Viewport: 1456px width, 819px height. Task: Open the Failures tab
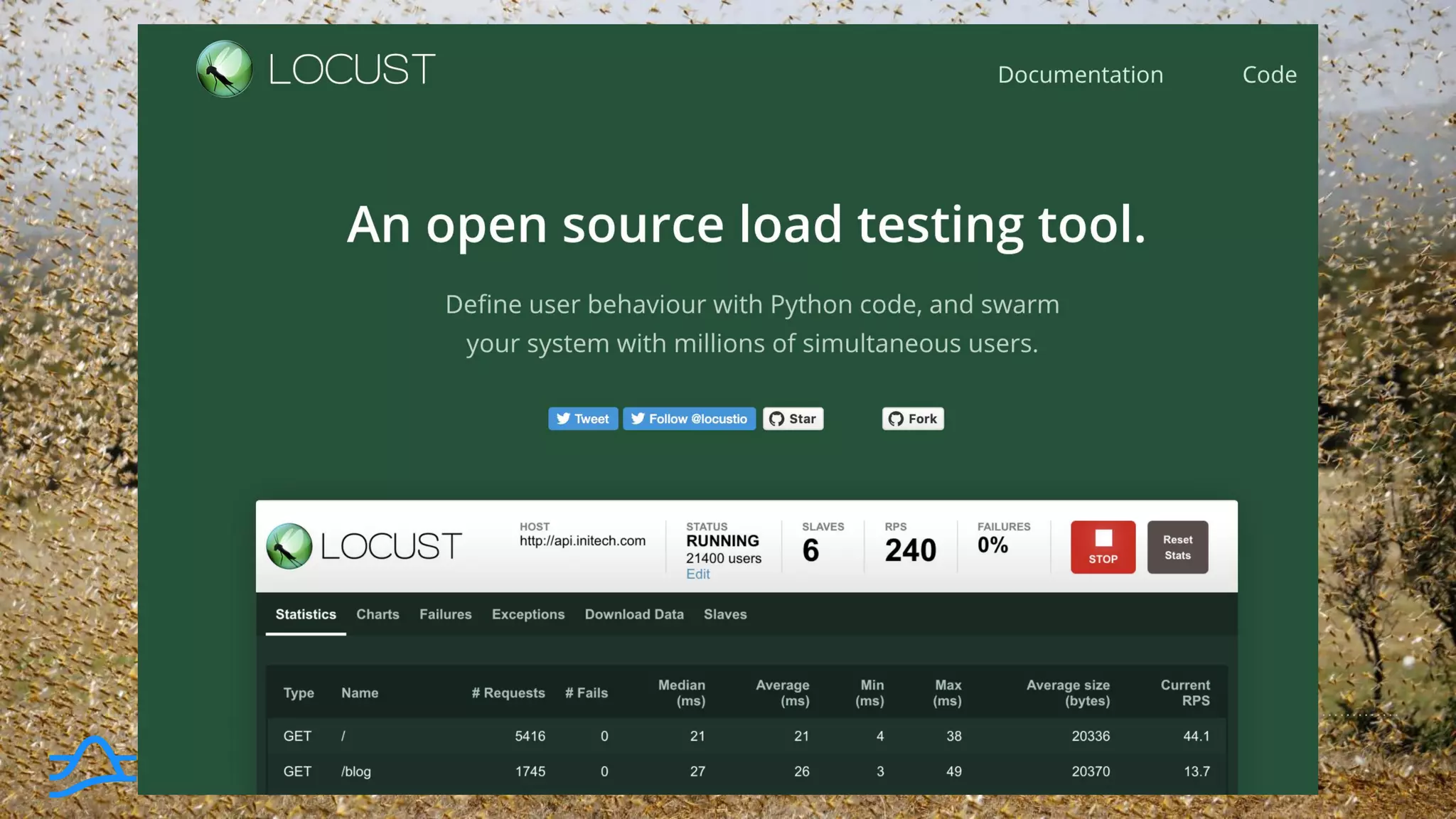click(445, 614)
